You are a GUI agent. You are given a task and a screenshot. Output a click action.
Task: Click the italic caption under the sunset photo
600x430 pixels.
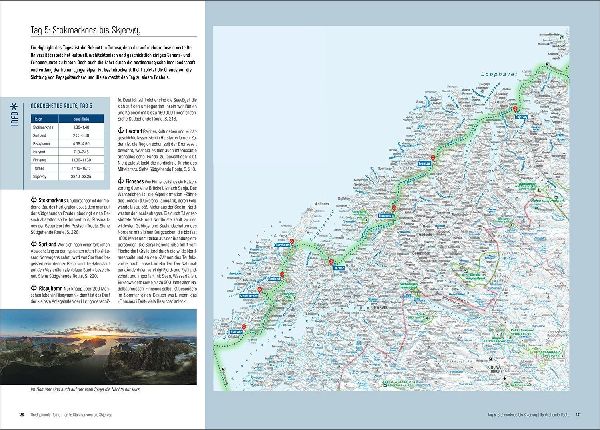(x=85, y=389)
